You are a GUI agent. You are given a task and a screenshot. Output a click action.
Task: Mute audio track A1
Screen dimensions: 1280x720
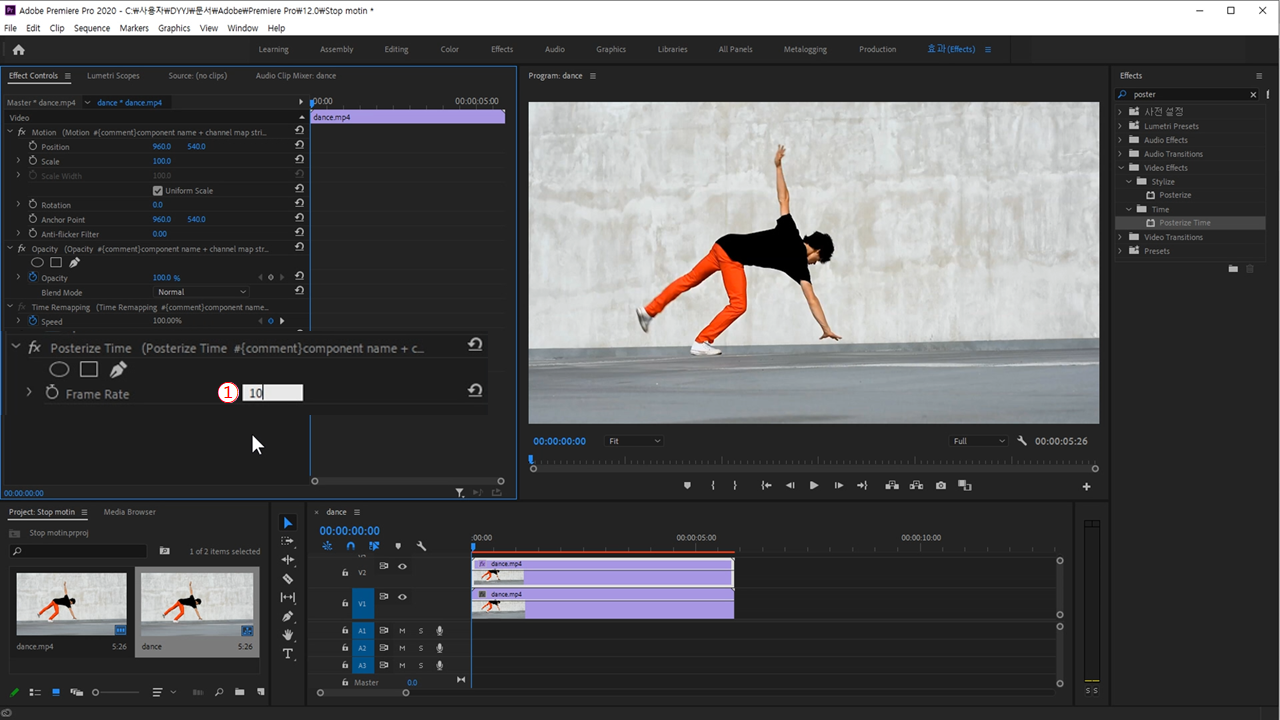point(402,631)
